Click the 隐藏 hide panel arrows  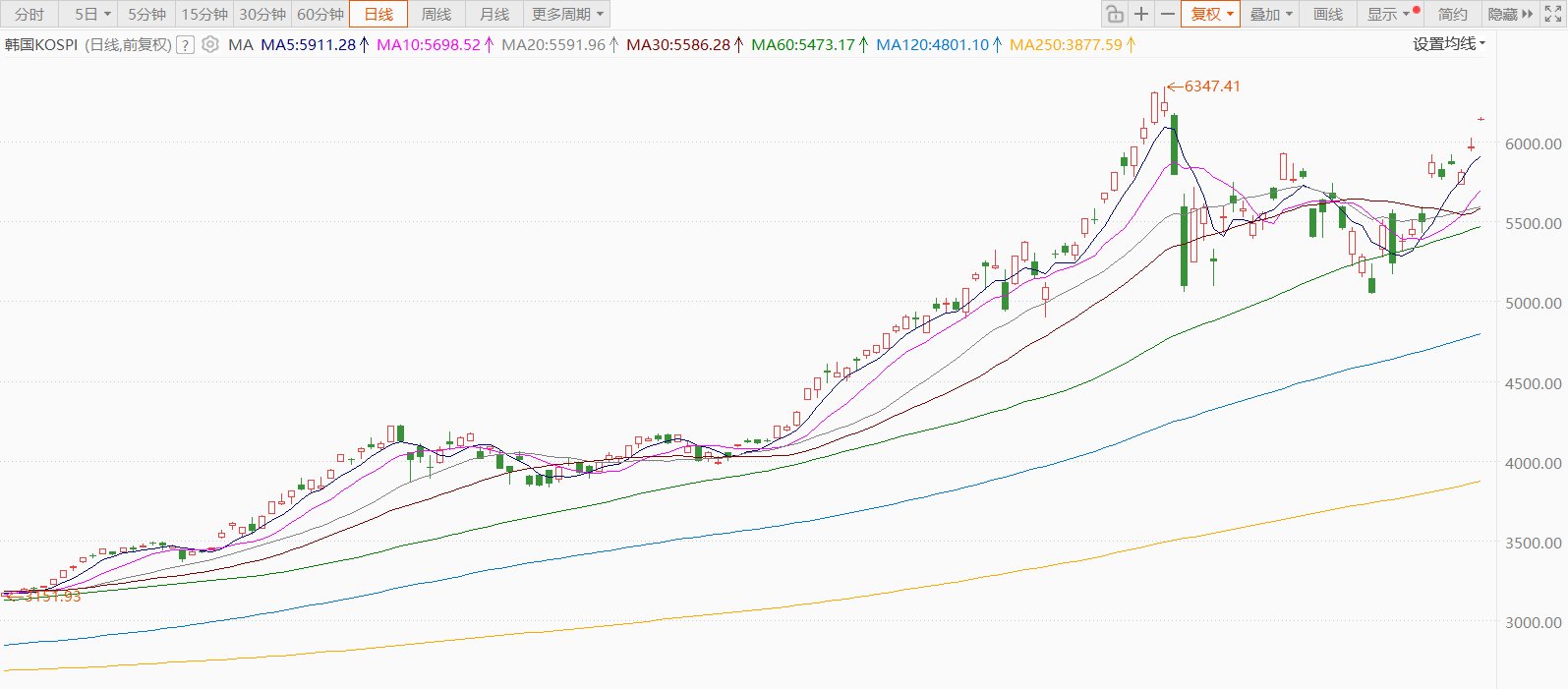coord(1510,14)
